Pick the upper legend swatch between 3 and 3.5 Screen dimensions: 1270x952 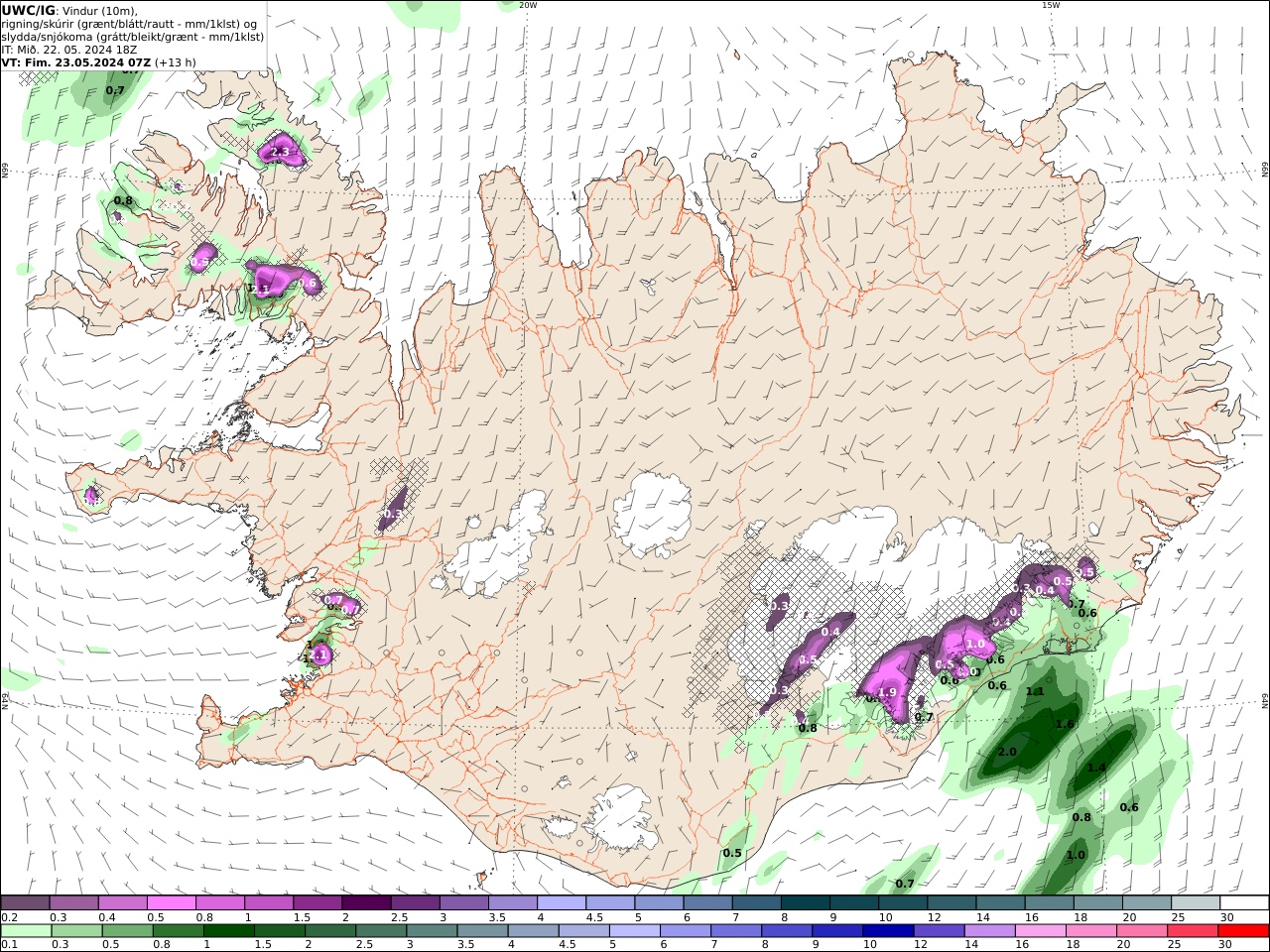tap(463, 903)
